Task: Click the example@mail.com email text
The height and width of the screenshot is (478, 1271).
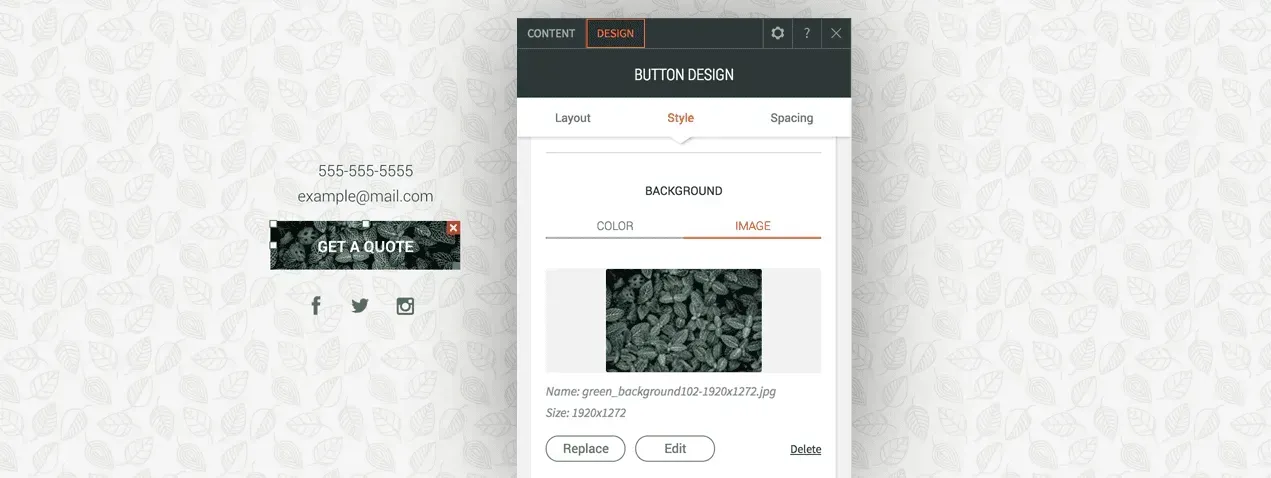Action: [366, 196]
